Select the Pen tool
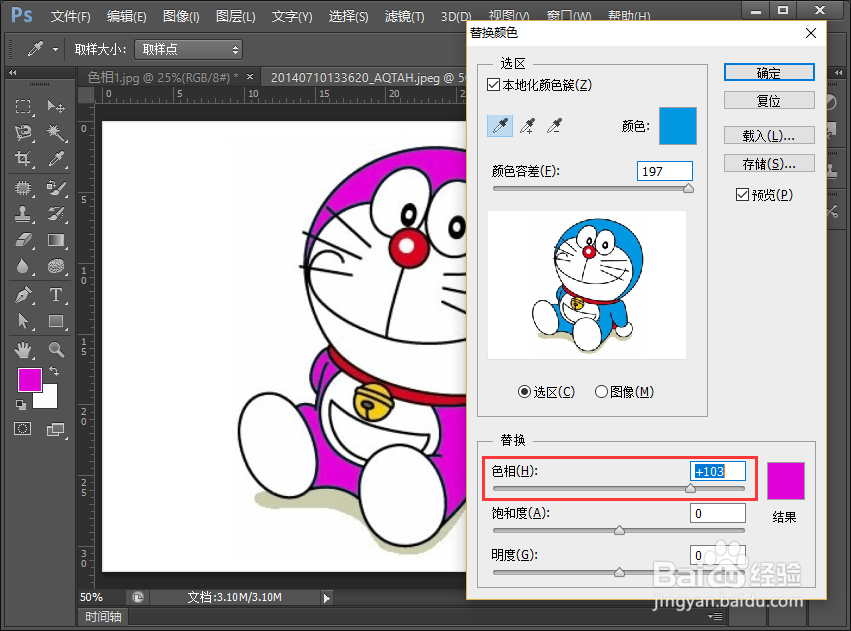The width and height of the screenshot is (851, 631). coord(23,295)
